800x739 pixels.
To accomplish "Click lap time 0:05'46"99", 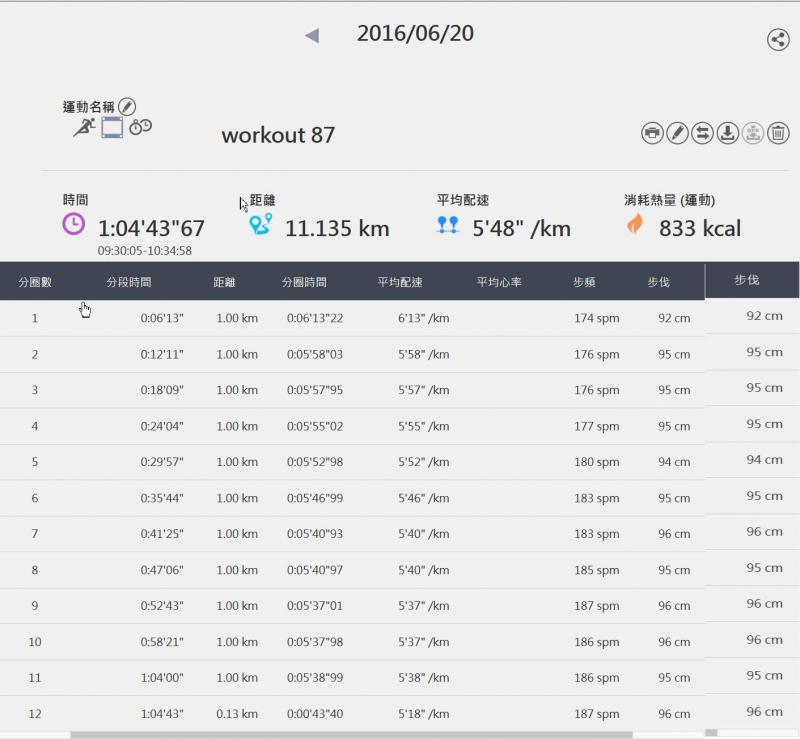I will click(x=315, y=498).
